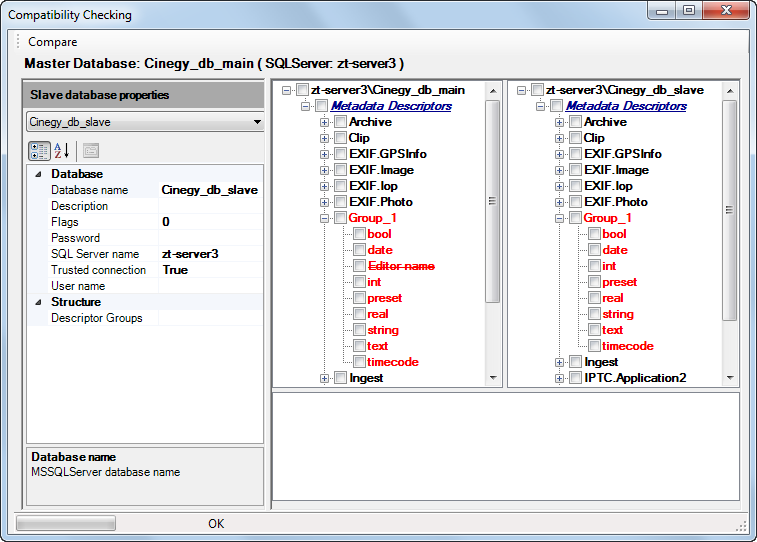Select the Editor name item in main tree

[401, 266]
